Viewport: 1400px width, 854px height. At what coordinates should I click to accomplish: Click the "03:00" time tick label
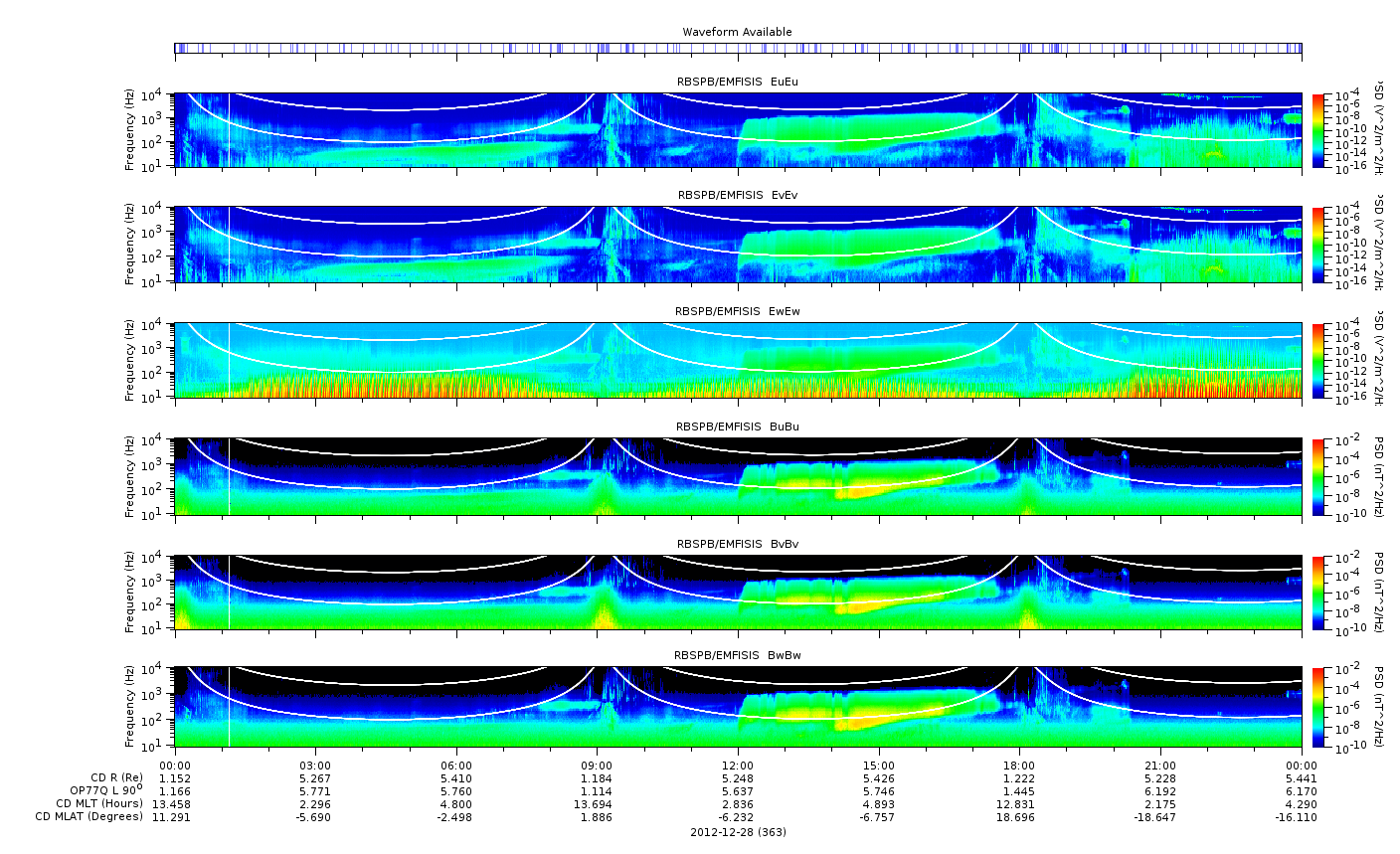[315, 765]
